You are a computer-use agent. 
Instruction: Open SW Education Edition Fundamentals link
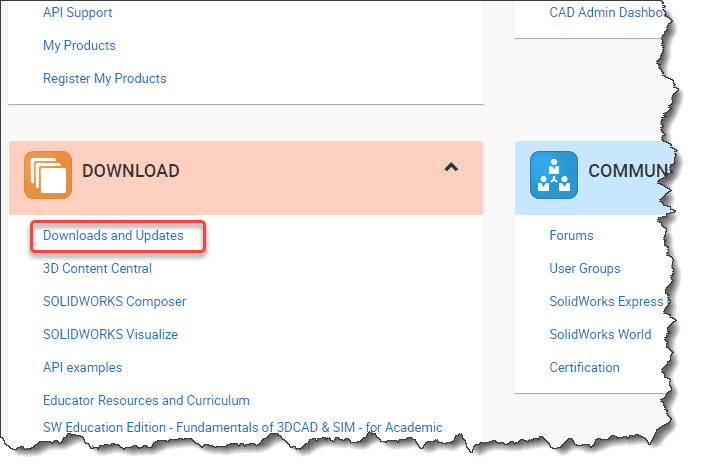[242, 427]
